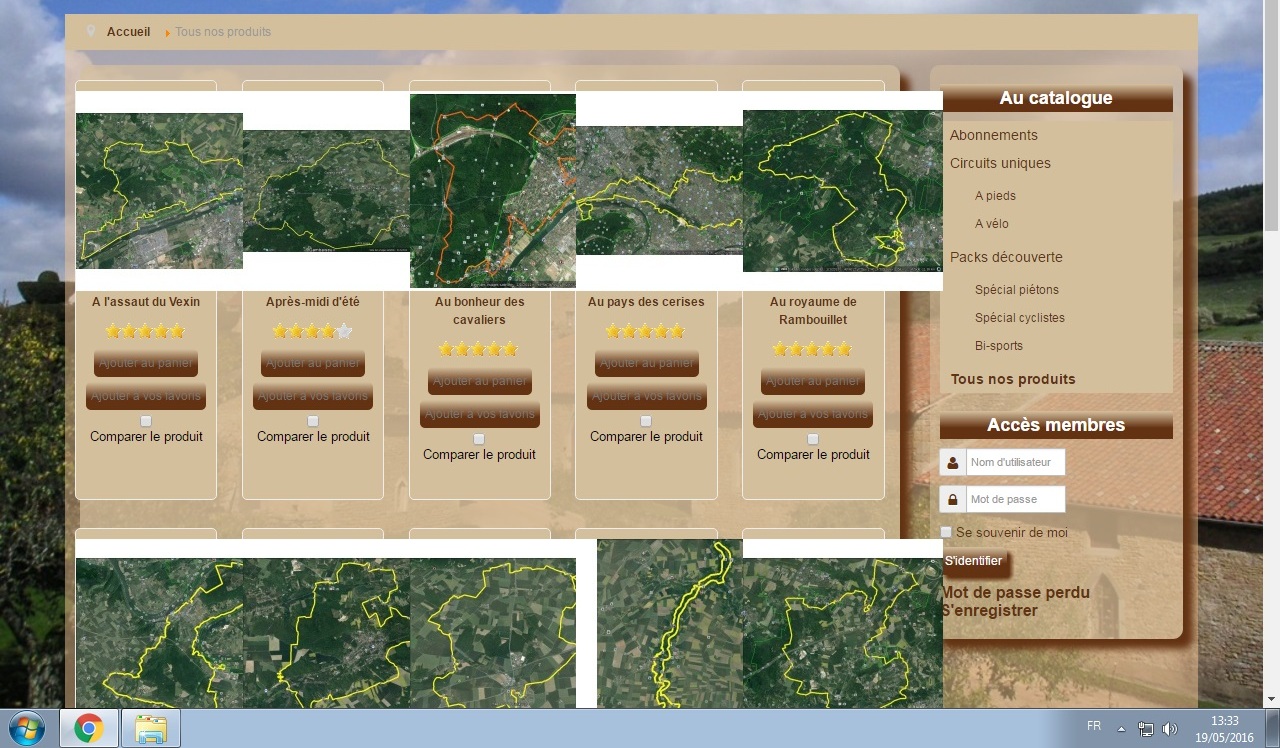Viewport: 1280px width, 748px height.
Task: Click the network icon in the system tray
Action: 1145,729
